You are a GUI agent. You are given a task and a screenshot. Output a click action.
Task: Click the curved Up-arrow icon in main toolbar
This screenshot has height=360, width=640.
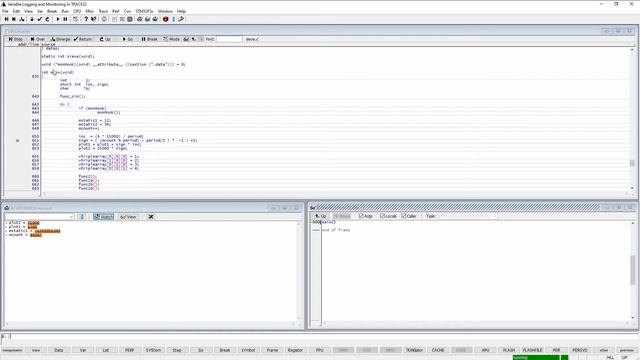[x=47, y=19]
